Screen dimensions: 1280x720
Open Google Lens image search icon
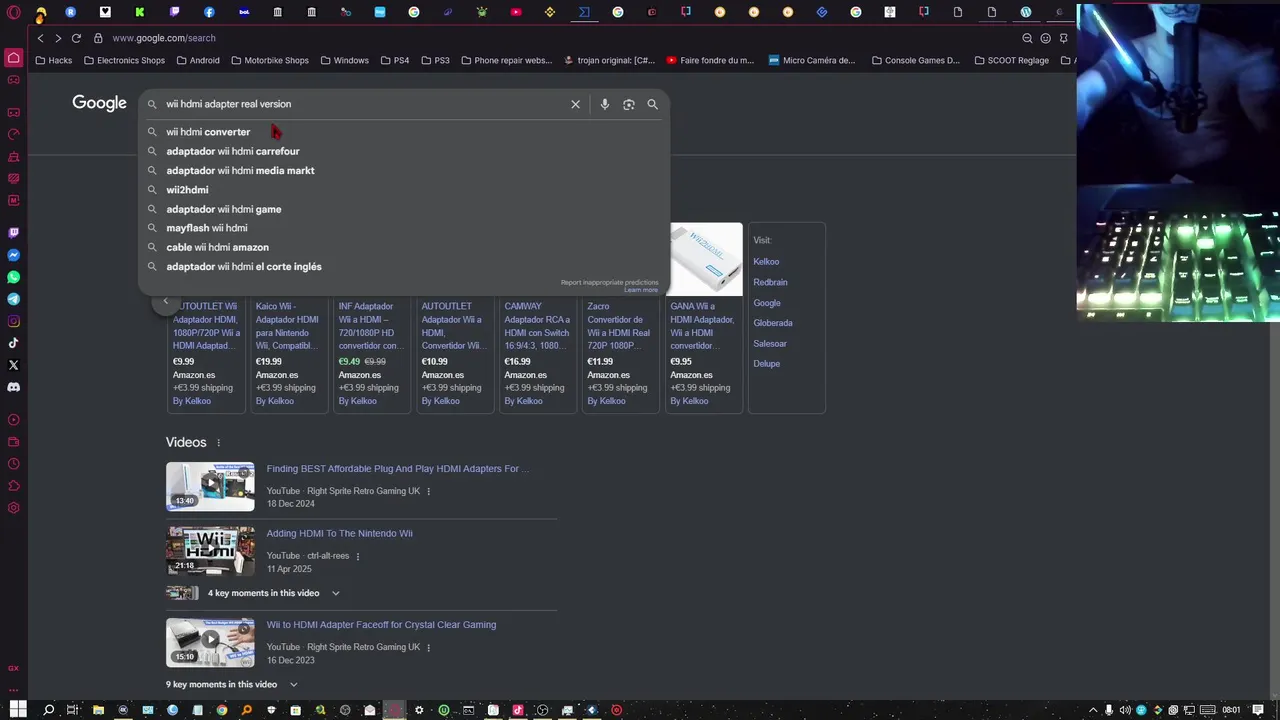[628, 104]
